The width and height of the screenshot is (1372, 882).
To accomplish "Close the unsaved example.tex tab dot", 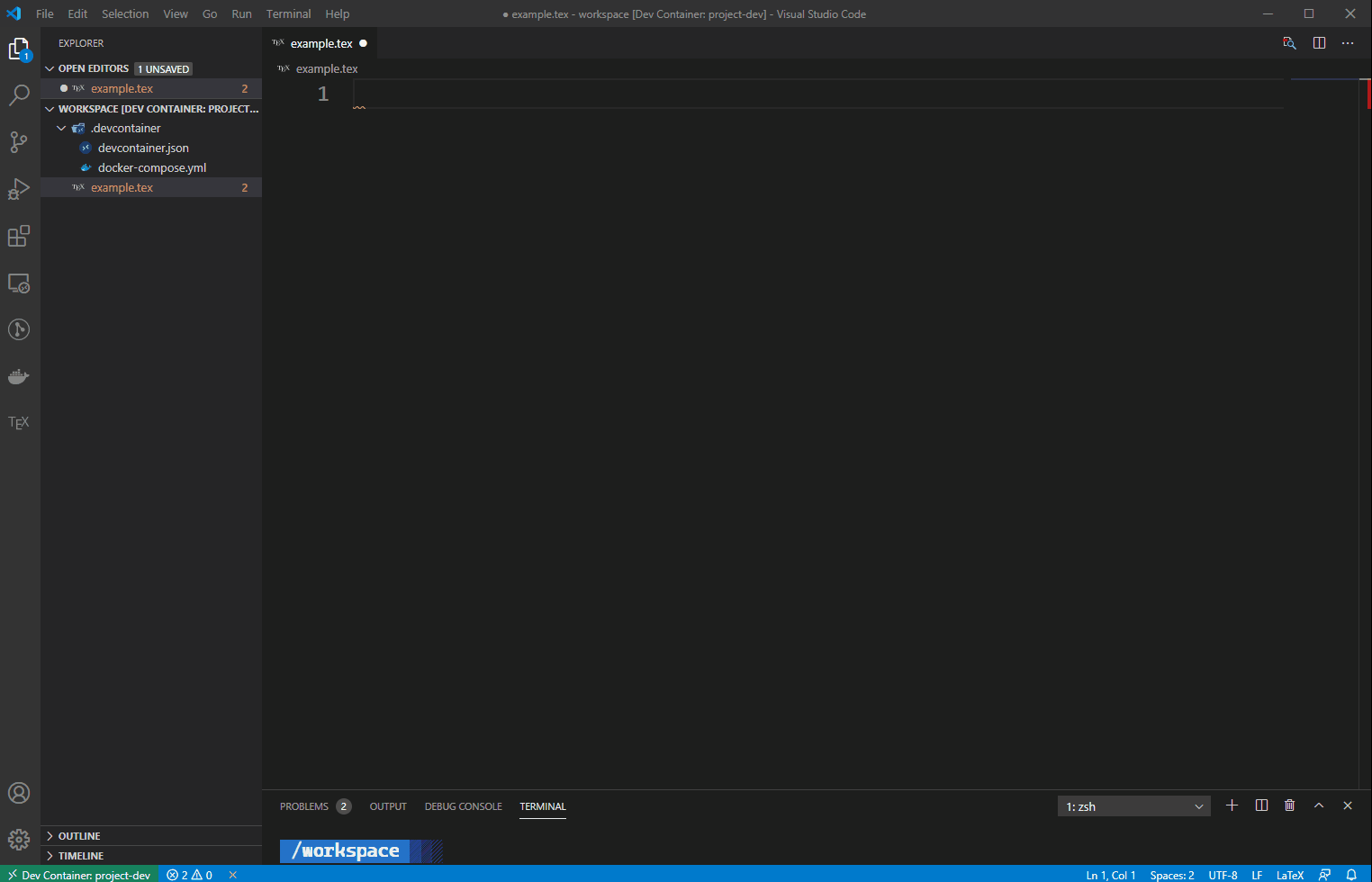I will [x=364, y=43].
